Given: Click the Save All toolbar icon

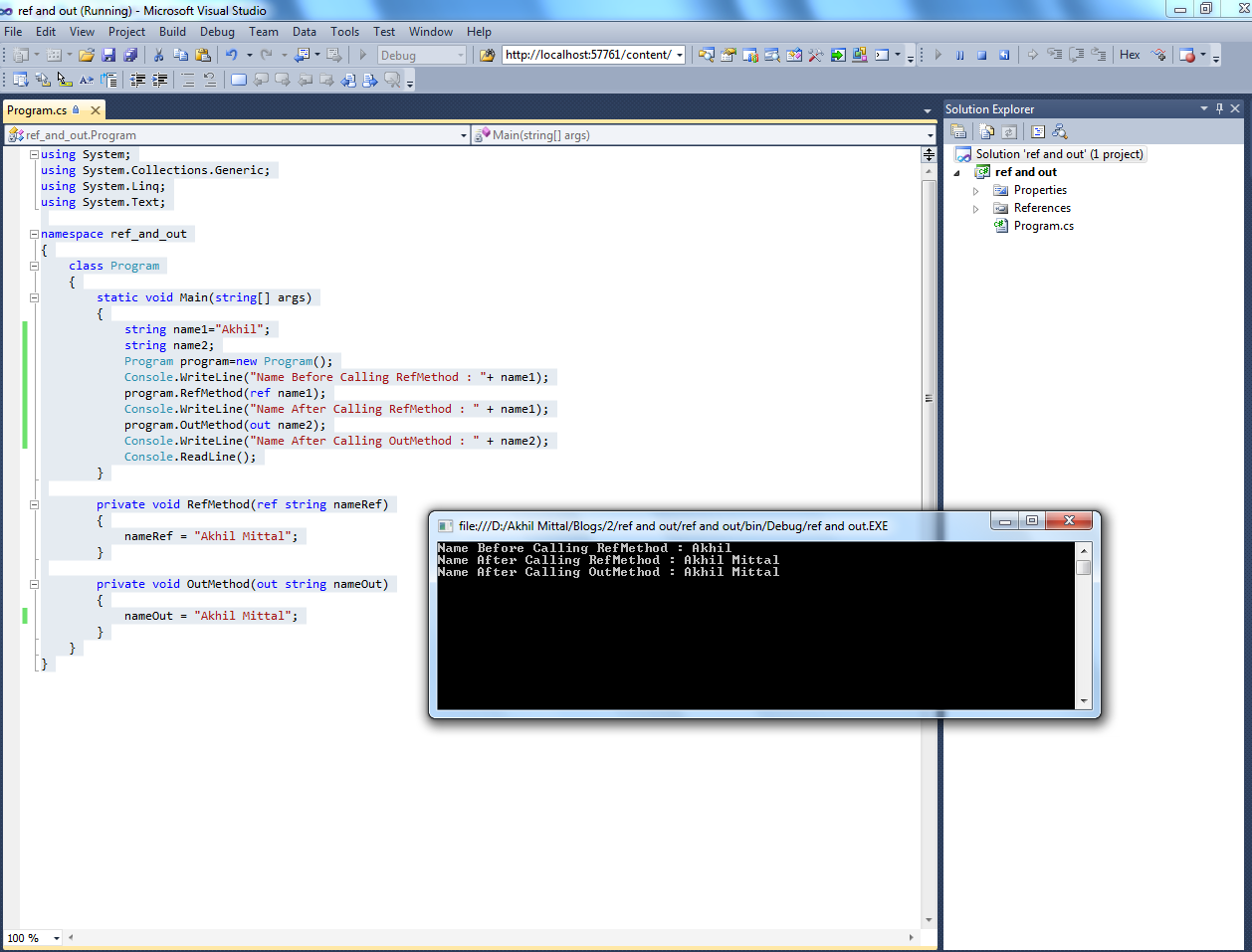Looking at the screenshot, I should click(130, 56).
